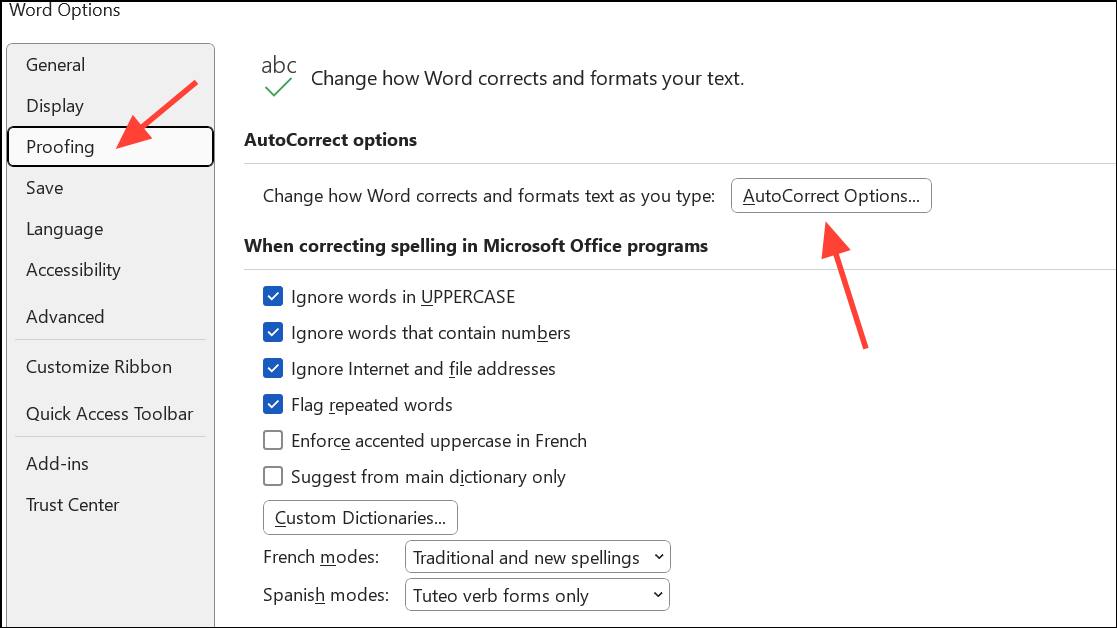Toggle Flag repeated words checkbox

click(273, 404)
